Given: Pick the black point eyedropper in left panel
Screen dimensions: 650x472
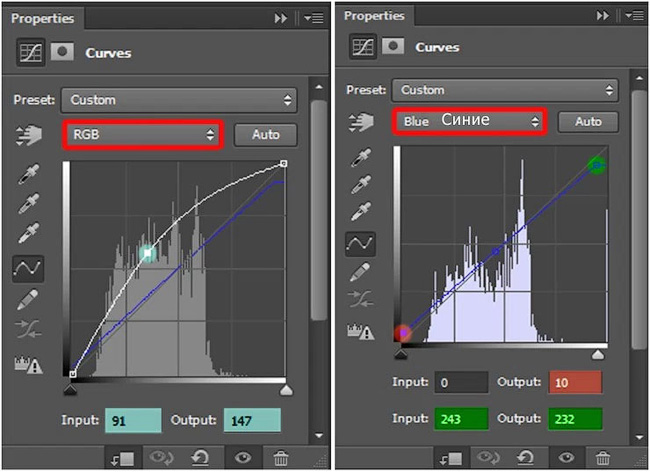Looking at the screenshot, I should click(x=29, y=174).
